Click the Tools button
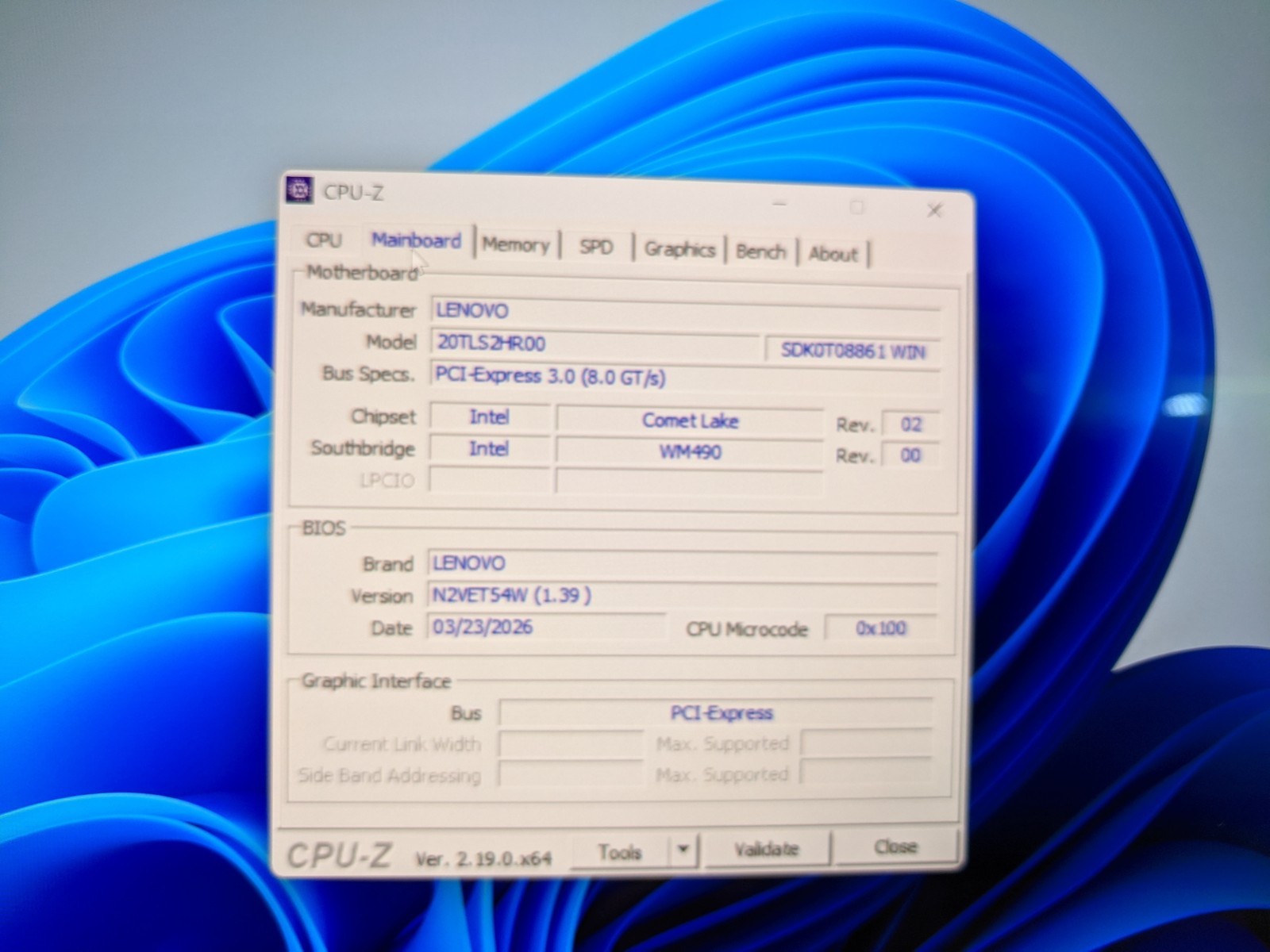Viewport: 1270px width, 952px height. [x=620, y=851]
